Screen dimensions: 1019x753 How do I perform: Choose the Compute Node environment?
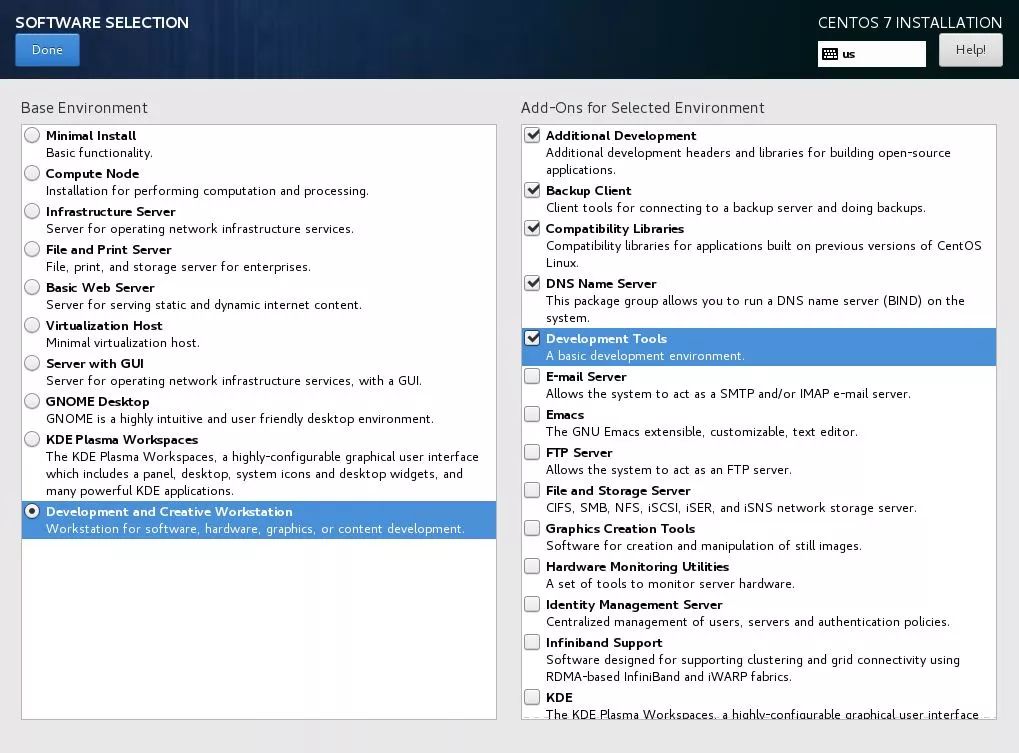[x=33, y=174]
